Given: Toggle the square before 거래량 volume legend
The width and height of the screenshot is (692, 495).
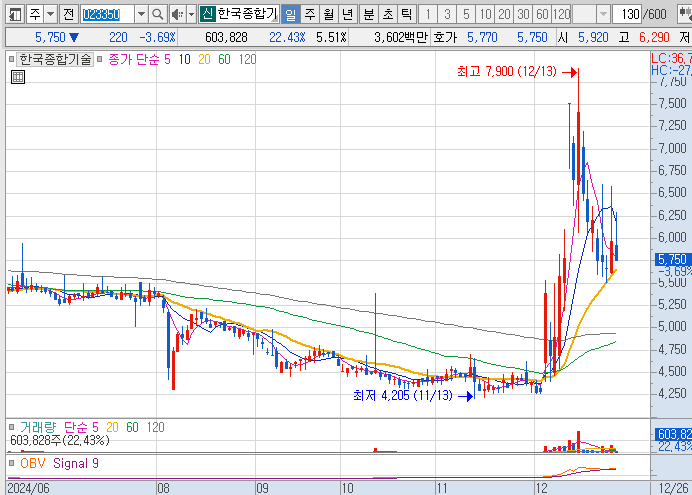Looking at the screenshot, I should click(x=11, y=427).
